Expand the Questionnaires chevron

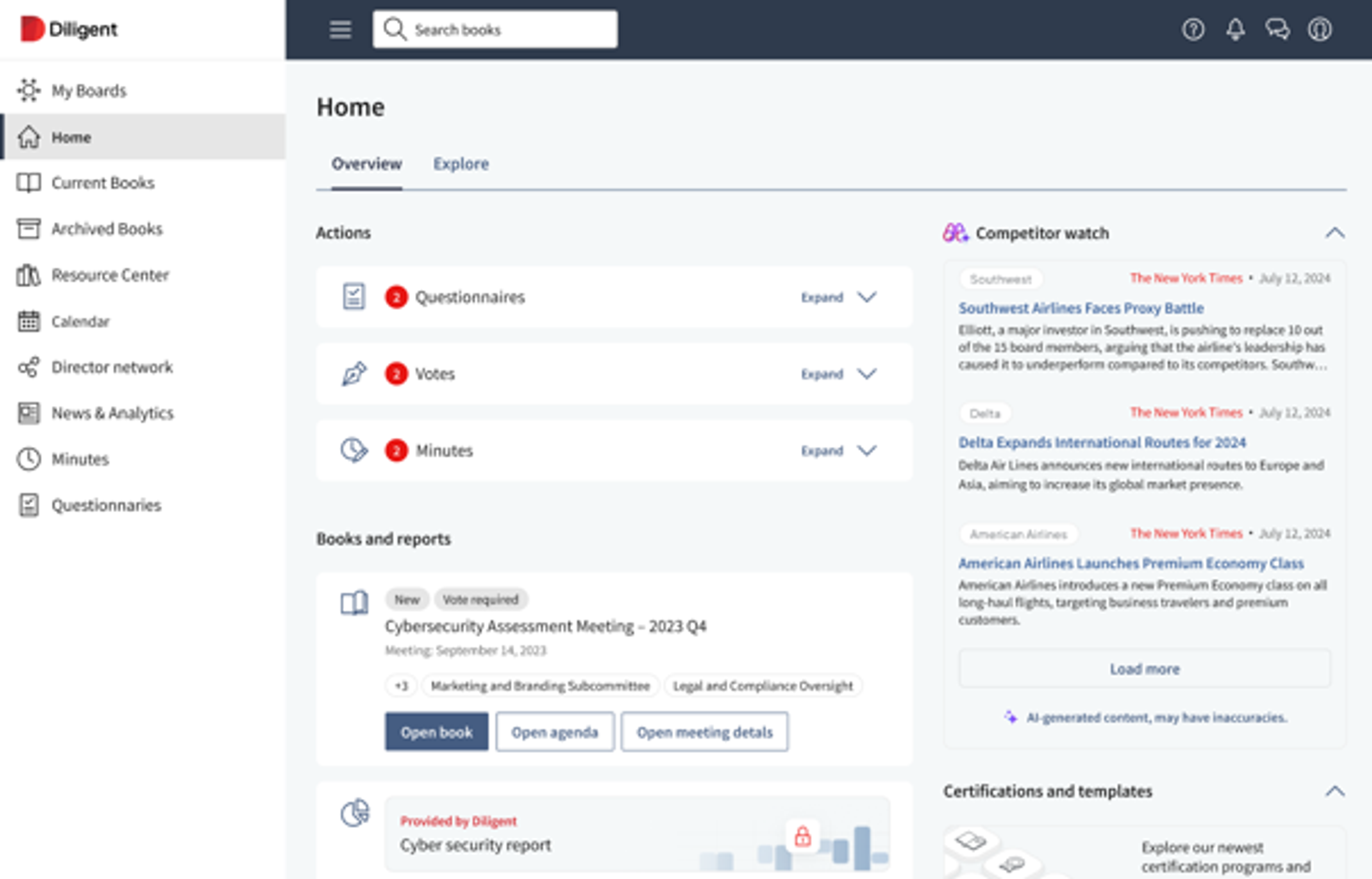point(867,297)
